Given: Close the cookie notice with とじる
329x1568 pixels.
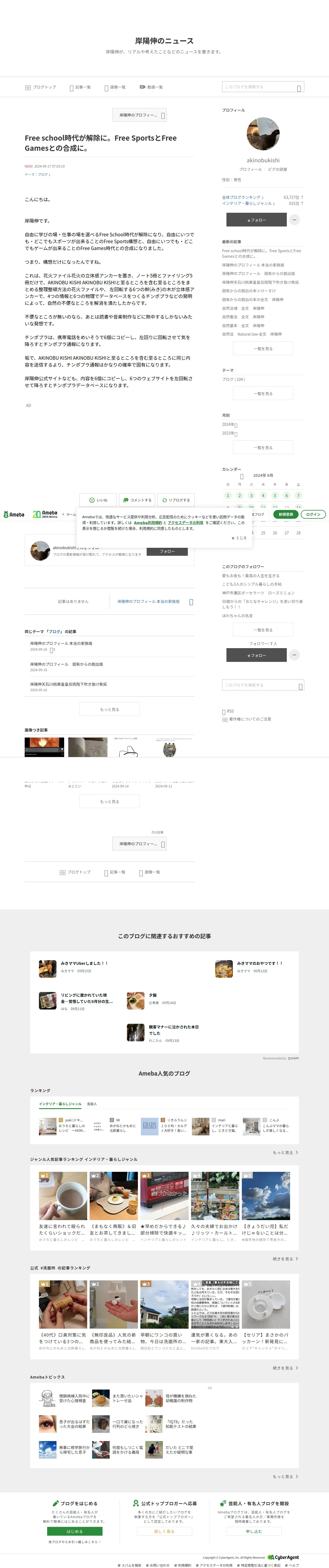Looking at the screenshot, I should [239, 538].
